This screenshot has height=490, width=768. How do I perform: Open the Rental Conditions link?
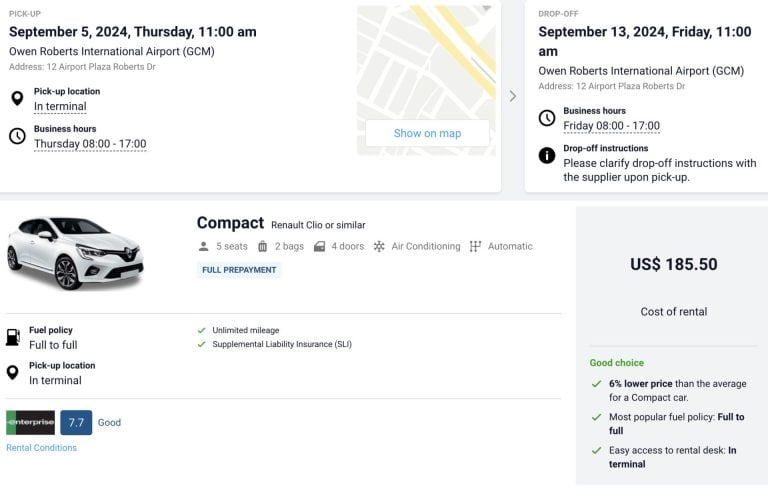41,448
